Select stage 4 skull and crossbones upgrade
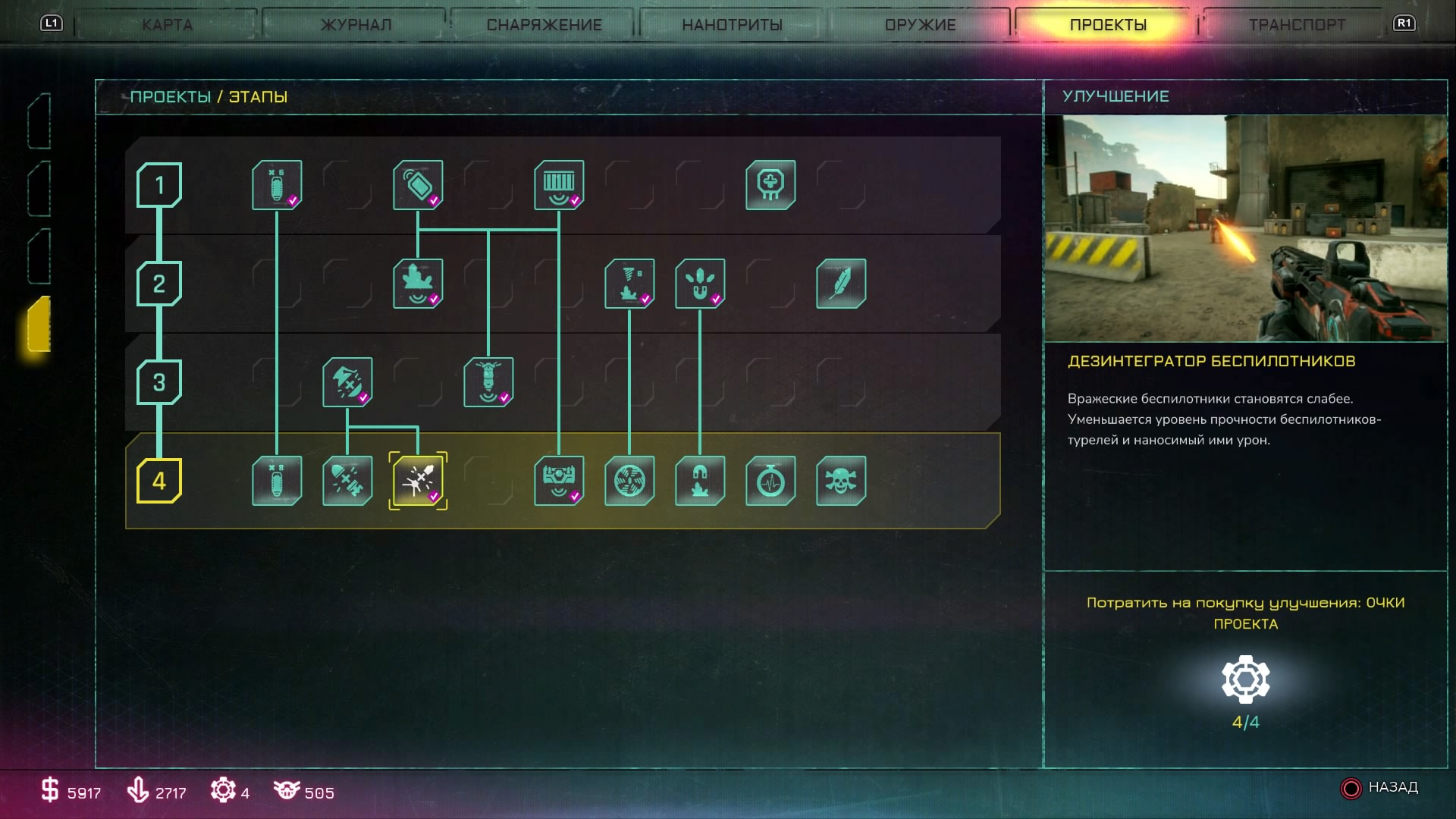The image size is (1456, 819). pos(841,480)
